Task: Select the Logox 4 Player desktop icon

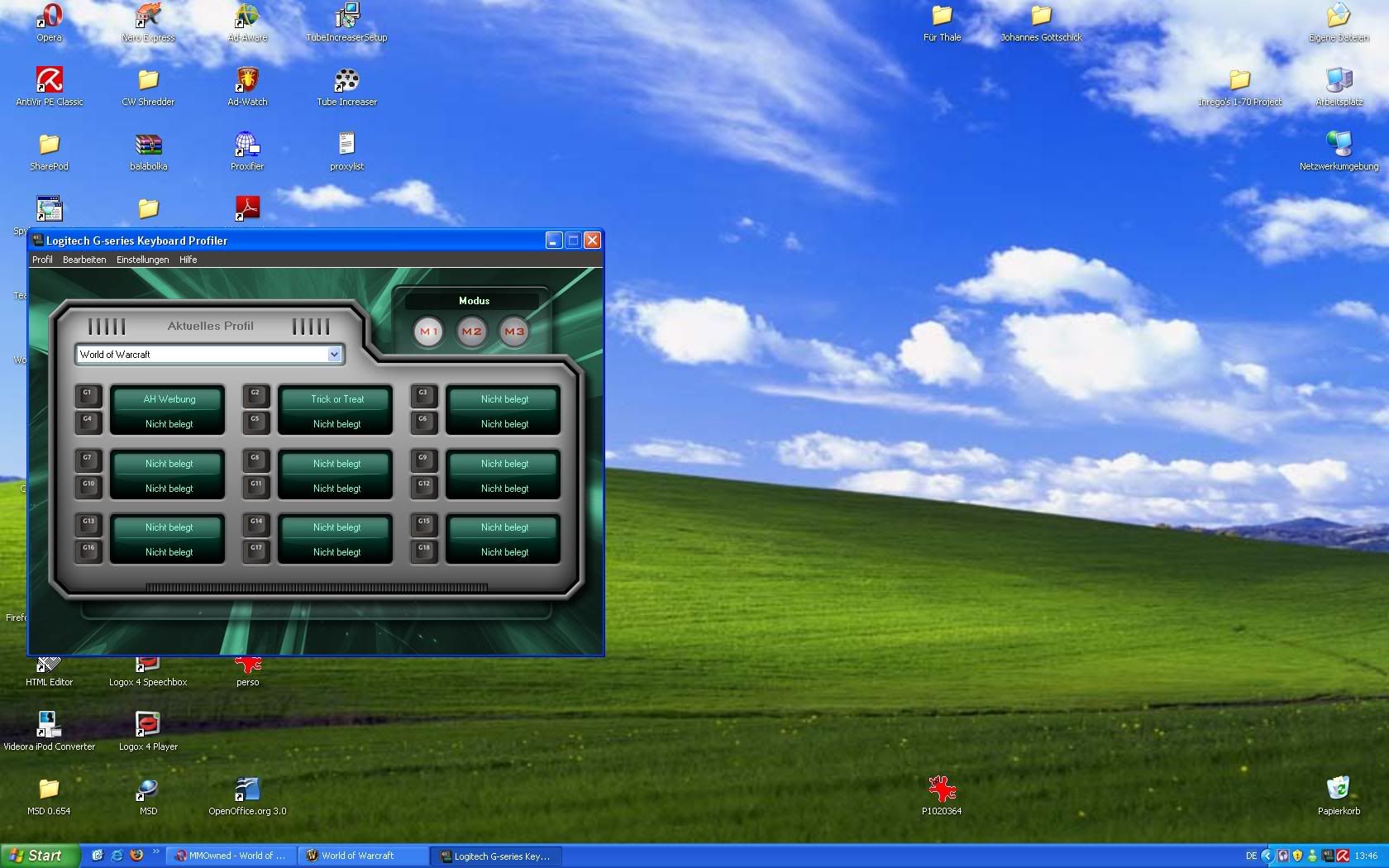Action: [x=148, y=732]
